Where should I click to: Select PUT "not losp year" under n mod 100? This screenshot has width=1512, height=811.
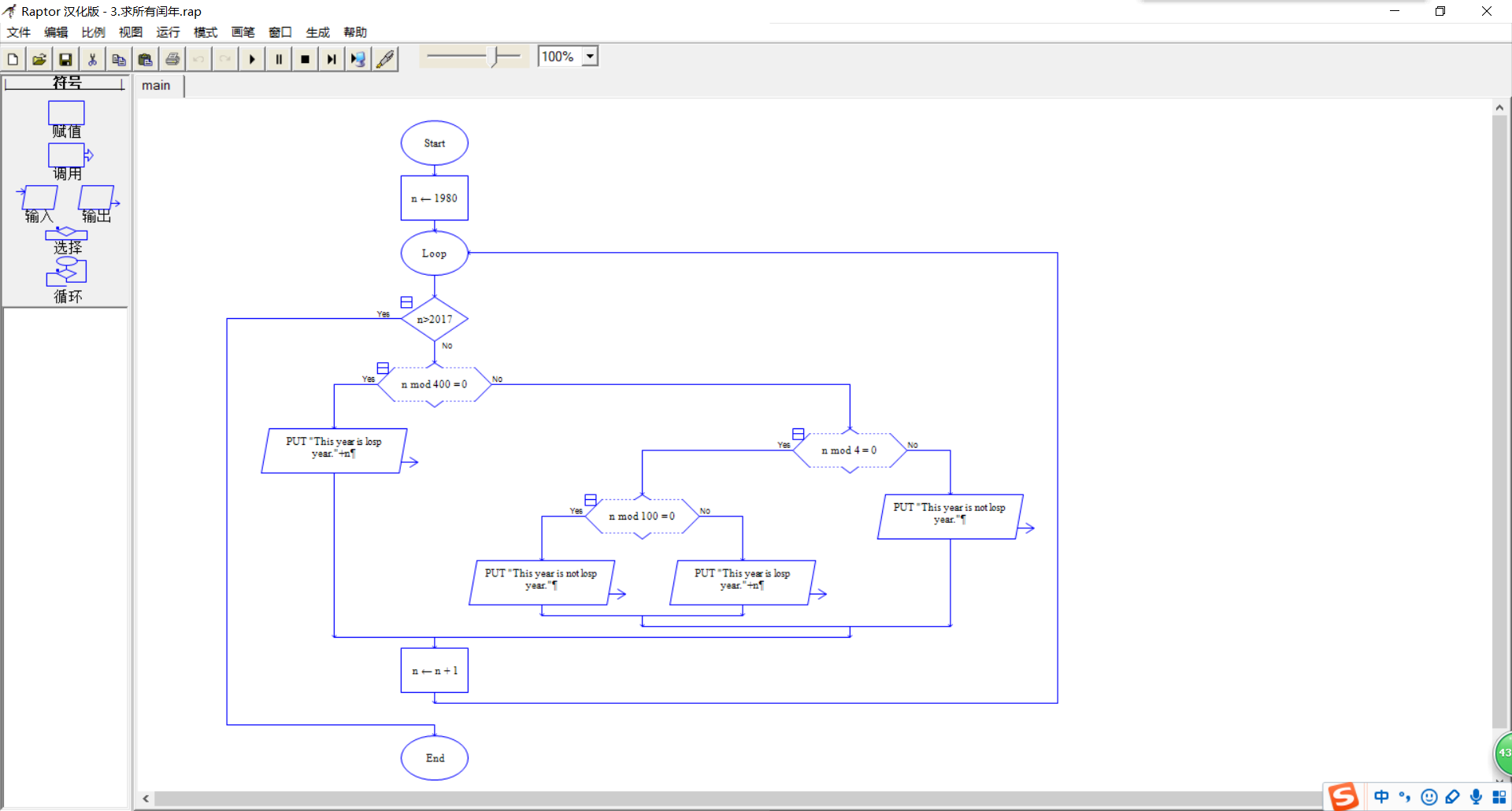click(542, 583)
